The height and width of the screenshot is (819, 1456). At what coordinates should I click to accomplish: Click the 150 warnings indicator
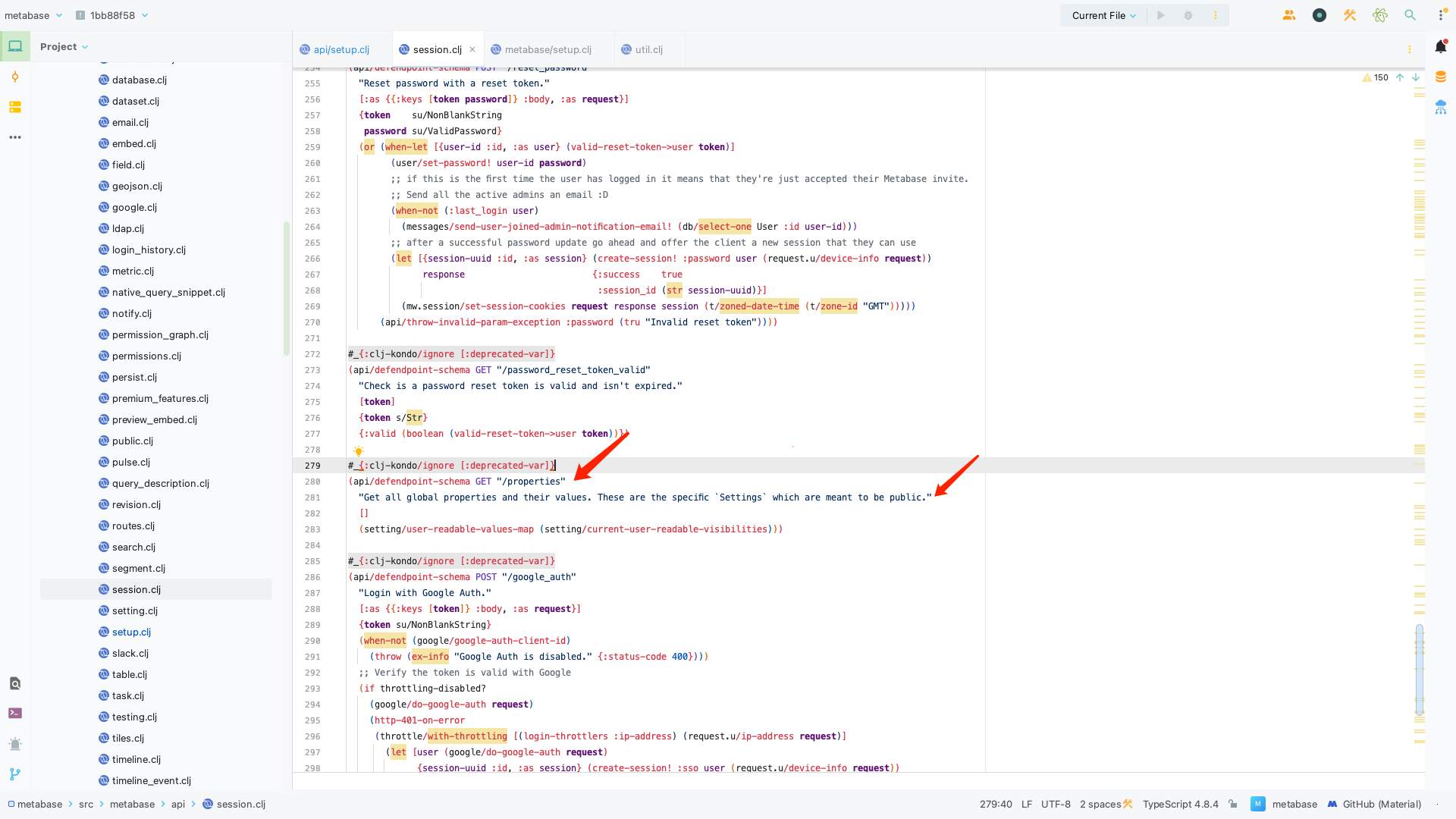click(1376, 77)
